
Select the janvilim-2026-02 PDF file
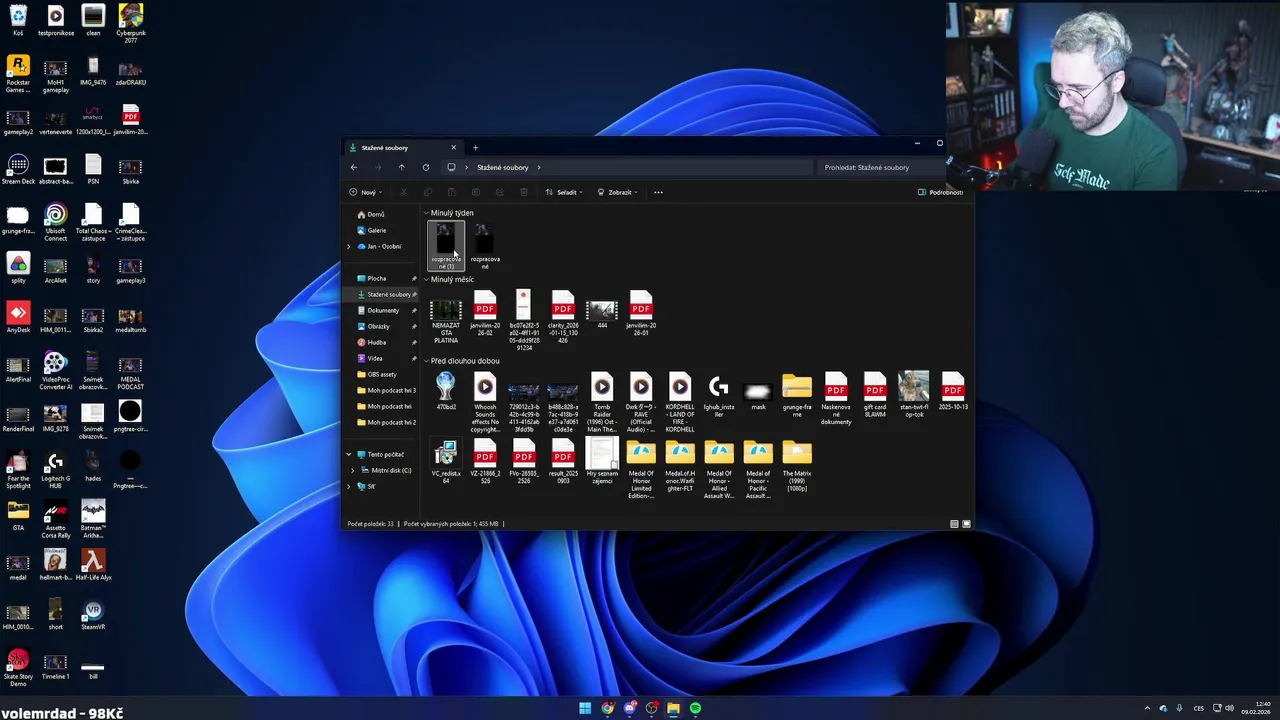(x=485, y=314)
